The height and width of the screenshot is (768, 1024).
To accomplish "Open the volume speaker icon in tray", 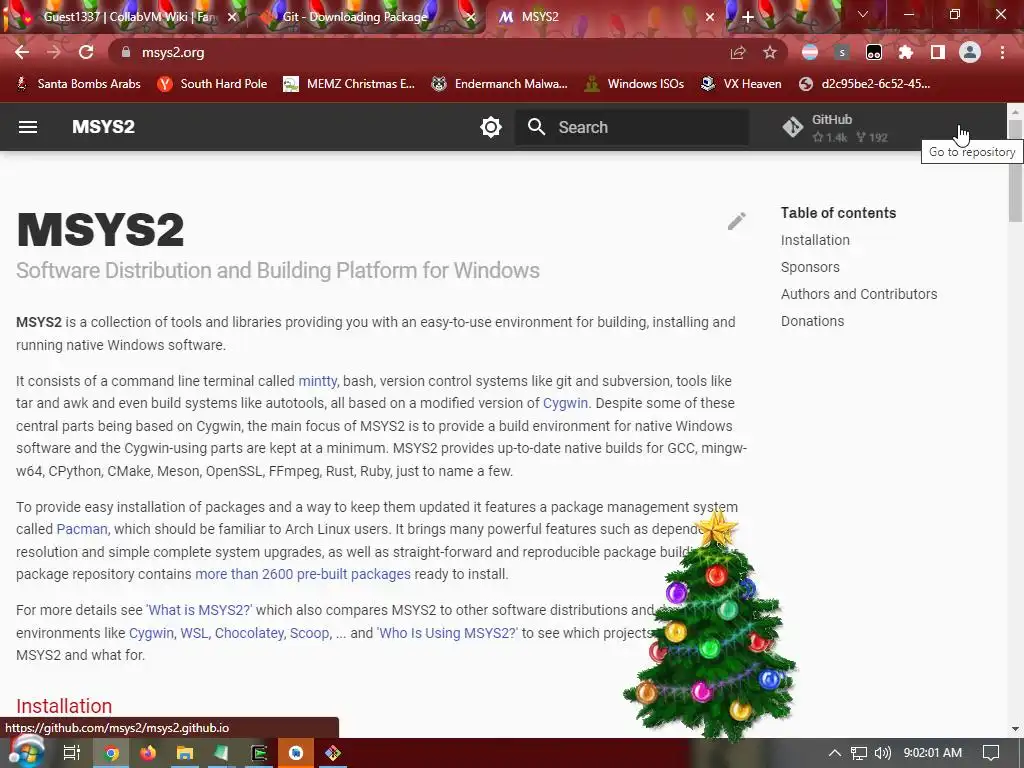I will 882,753.
